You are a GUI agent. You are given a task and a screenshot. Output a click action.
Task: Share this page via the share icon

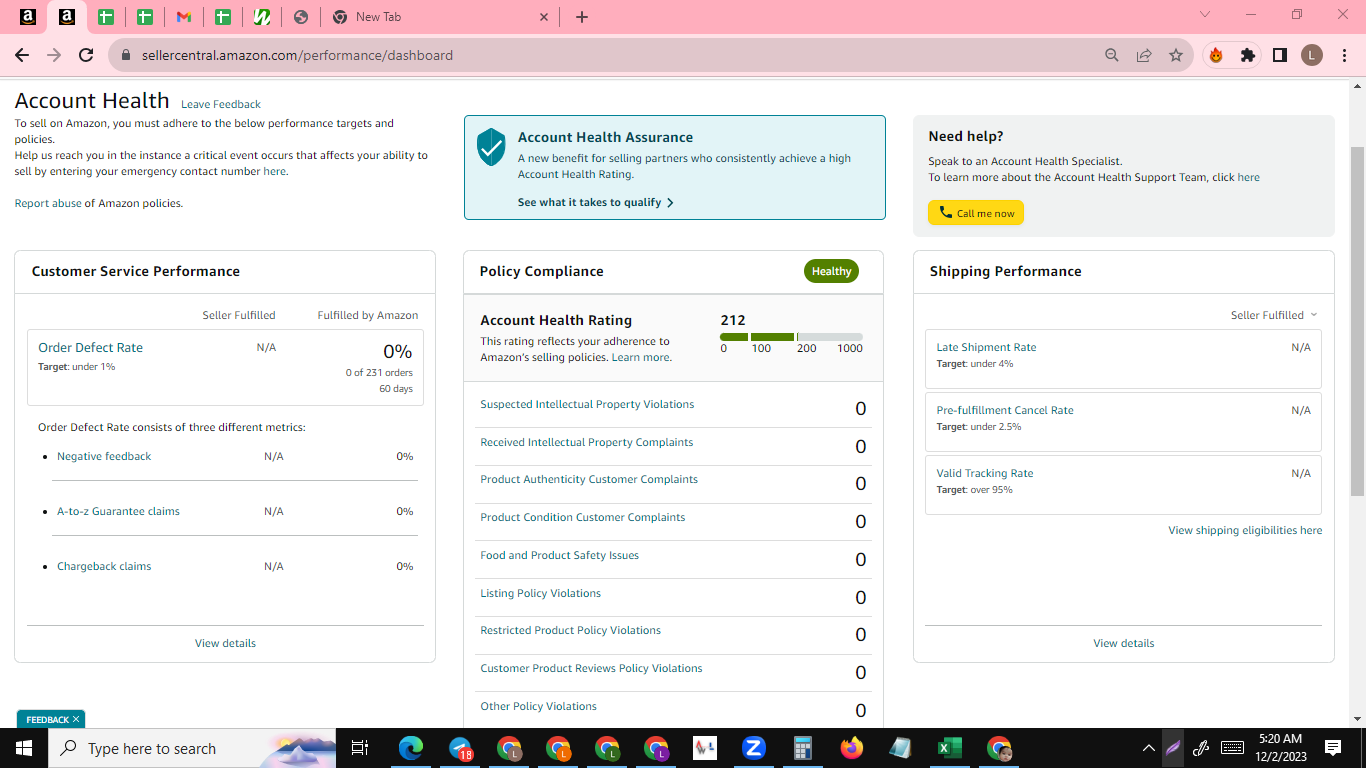click(x=1144, y=55)
